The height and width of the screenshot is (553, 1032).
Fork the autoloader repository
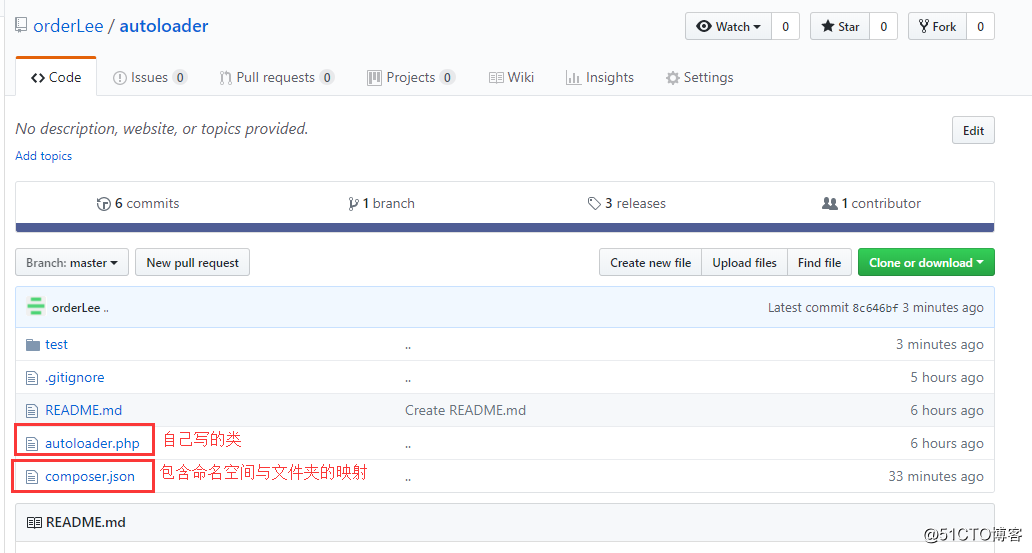pyautogui.click(x=937, y=26)
